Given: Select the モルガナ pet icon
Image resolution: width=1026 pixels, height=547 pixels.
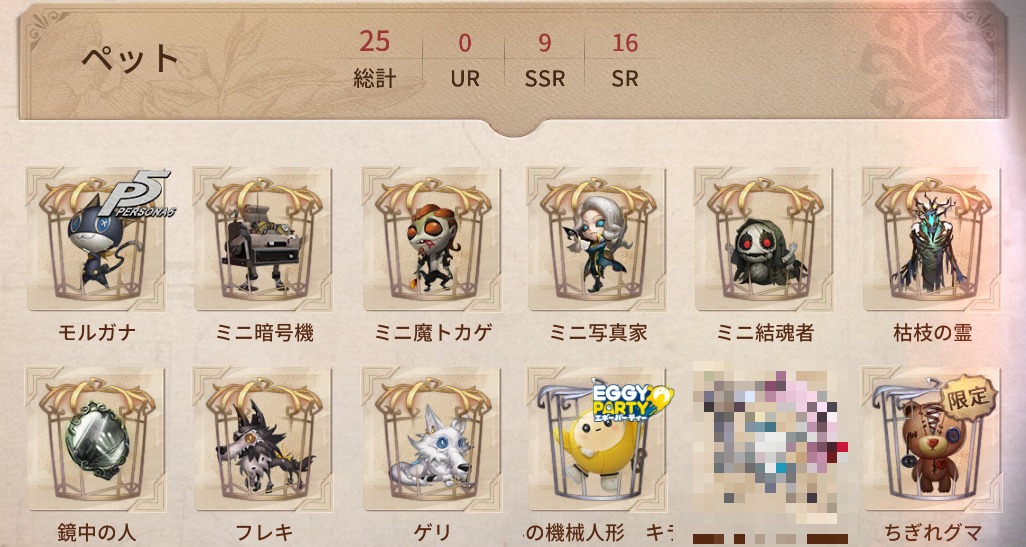Looking at the screenshot, I should (96, 239).
